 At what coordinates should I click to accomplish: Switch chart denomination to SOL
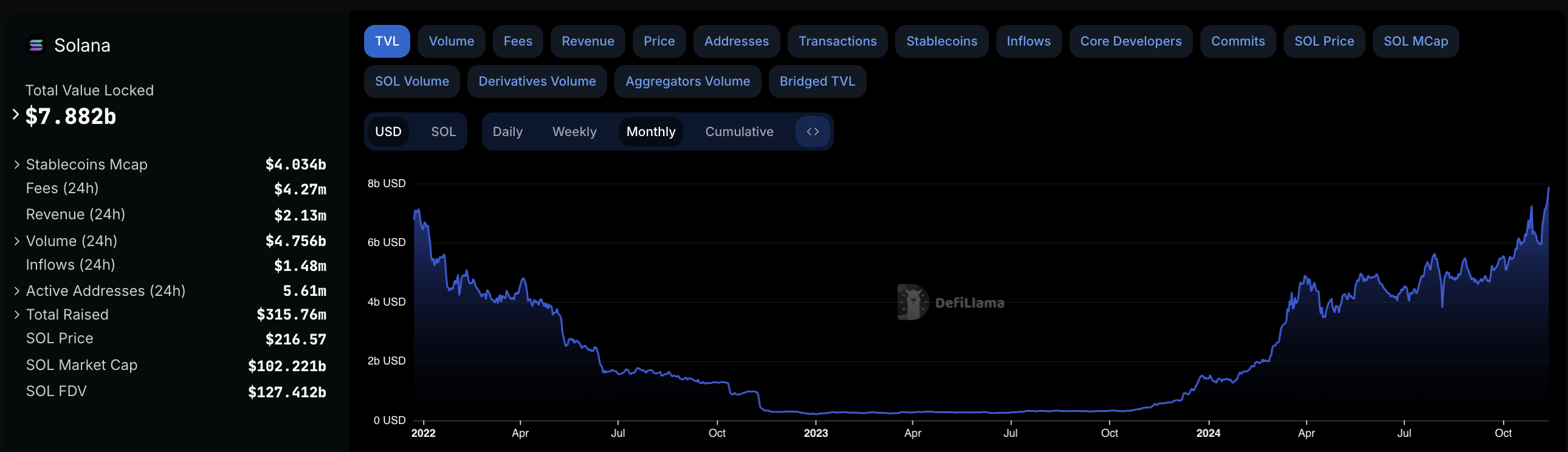click(442, 132)
